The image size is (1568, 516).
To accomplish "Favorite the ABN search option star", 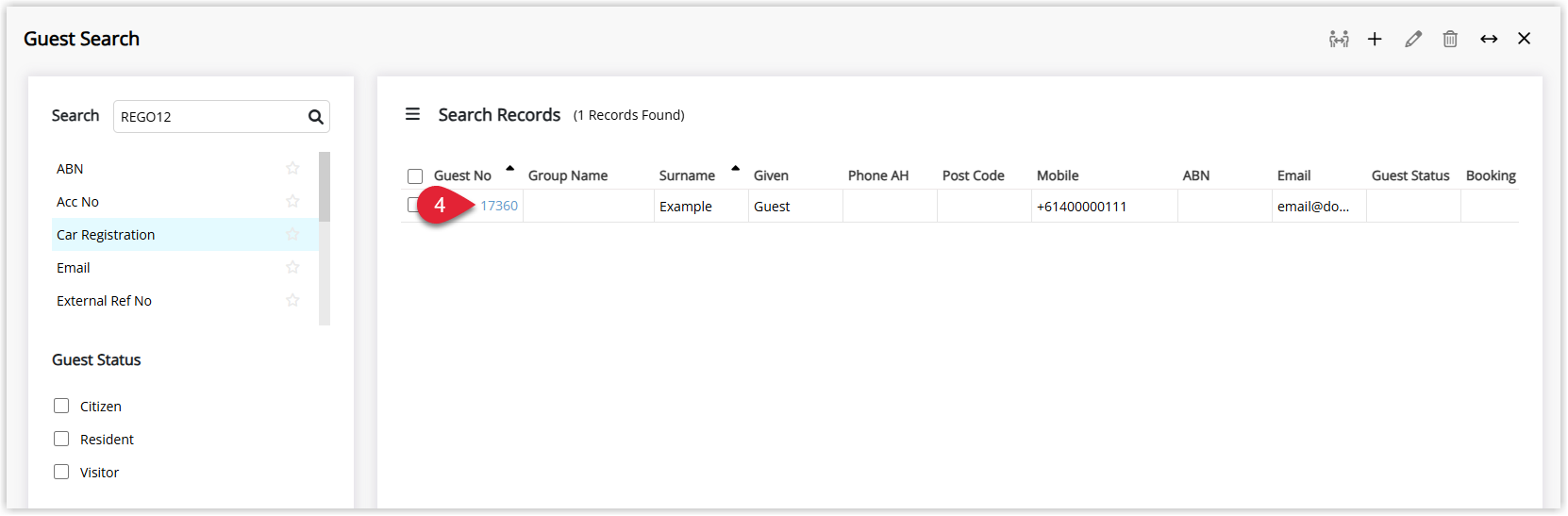I will [292, 168].
